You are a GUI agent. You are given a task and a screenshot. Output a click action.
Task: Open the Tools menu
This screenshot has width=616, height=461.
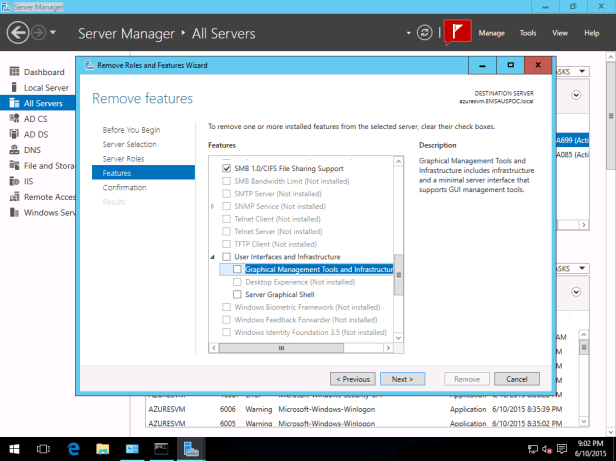pos(527,33)
